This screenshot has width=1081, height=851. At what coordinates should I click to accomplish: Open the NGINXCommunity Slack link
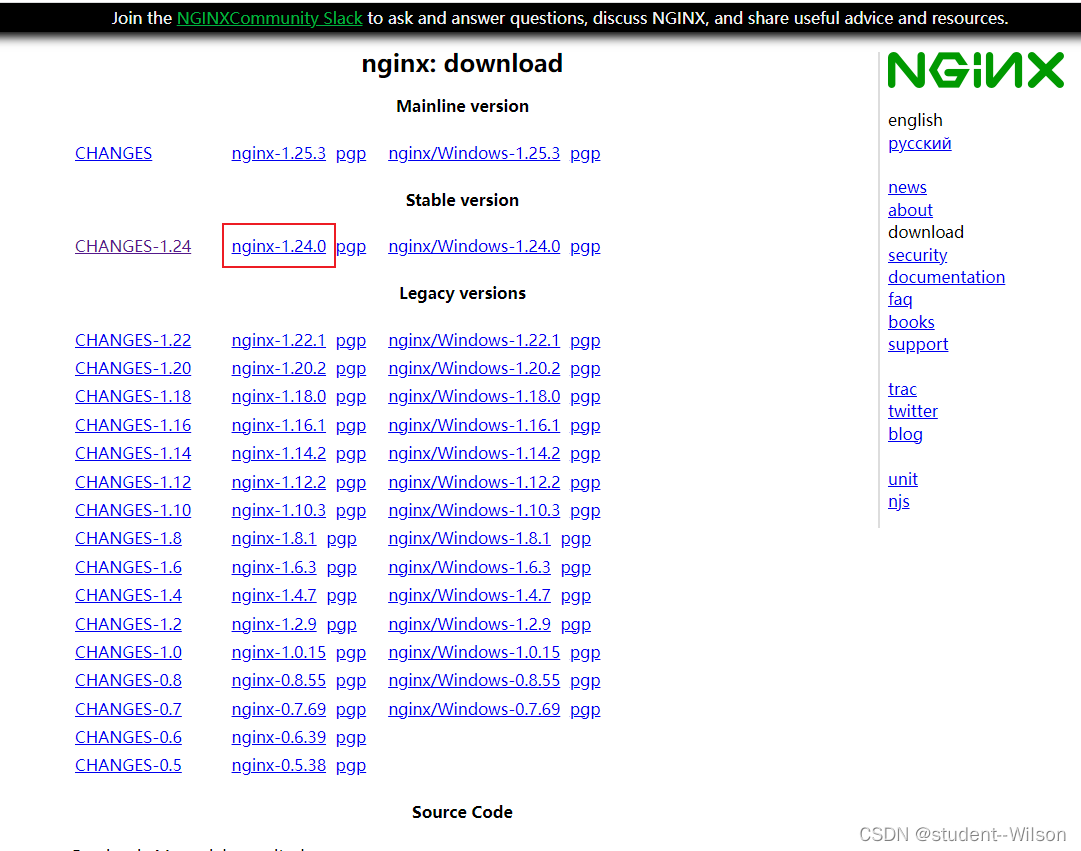point(268,18)
